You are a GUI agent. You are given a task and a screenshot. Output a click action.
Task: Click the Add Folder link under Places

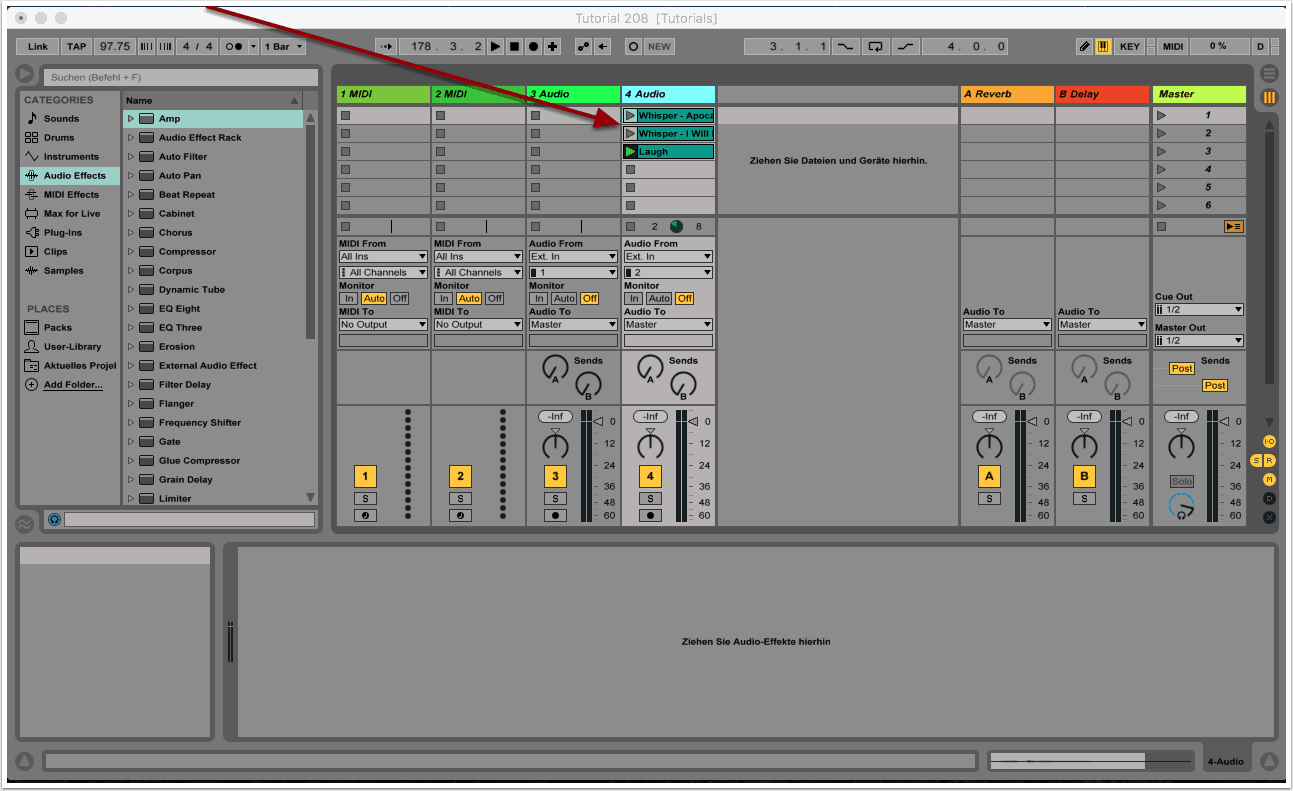pos(72,385)
